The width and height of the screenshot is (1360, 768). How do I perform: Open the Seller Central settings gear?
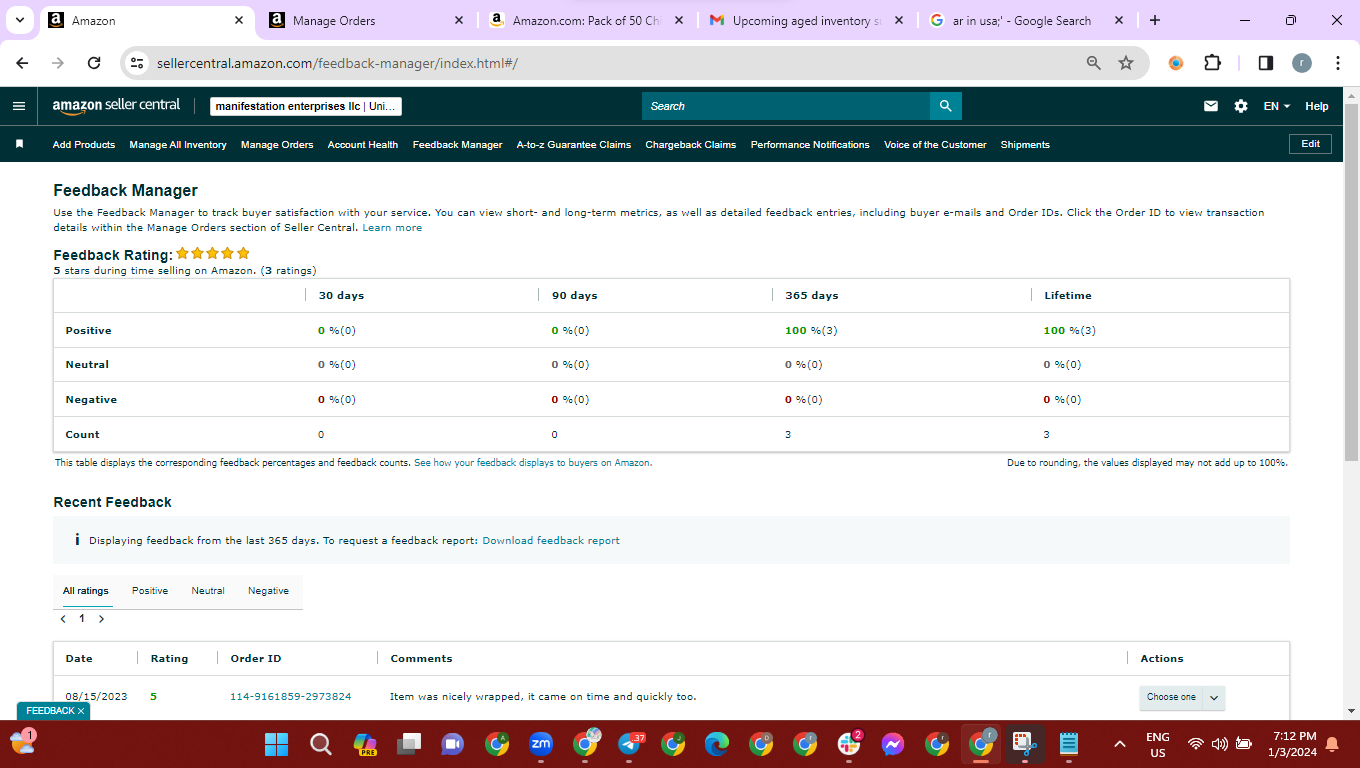click(1241, 106)
